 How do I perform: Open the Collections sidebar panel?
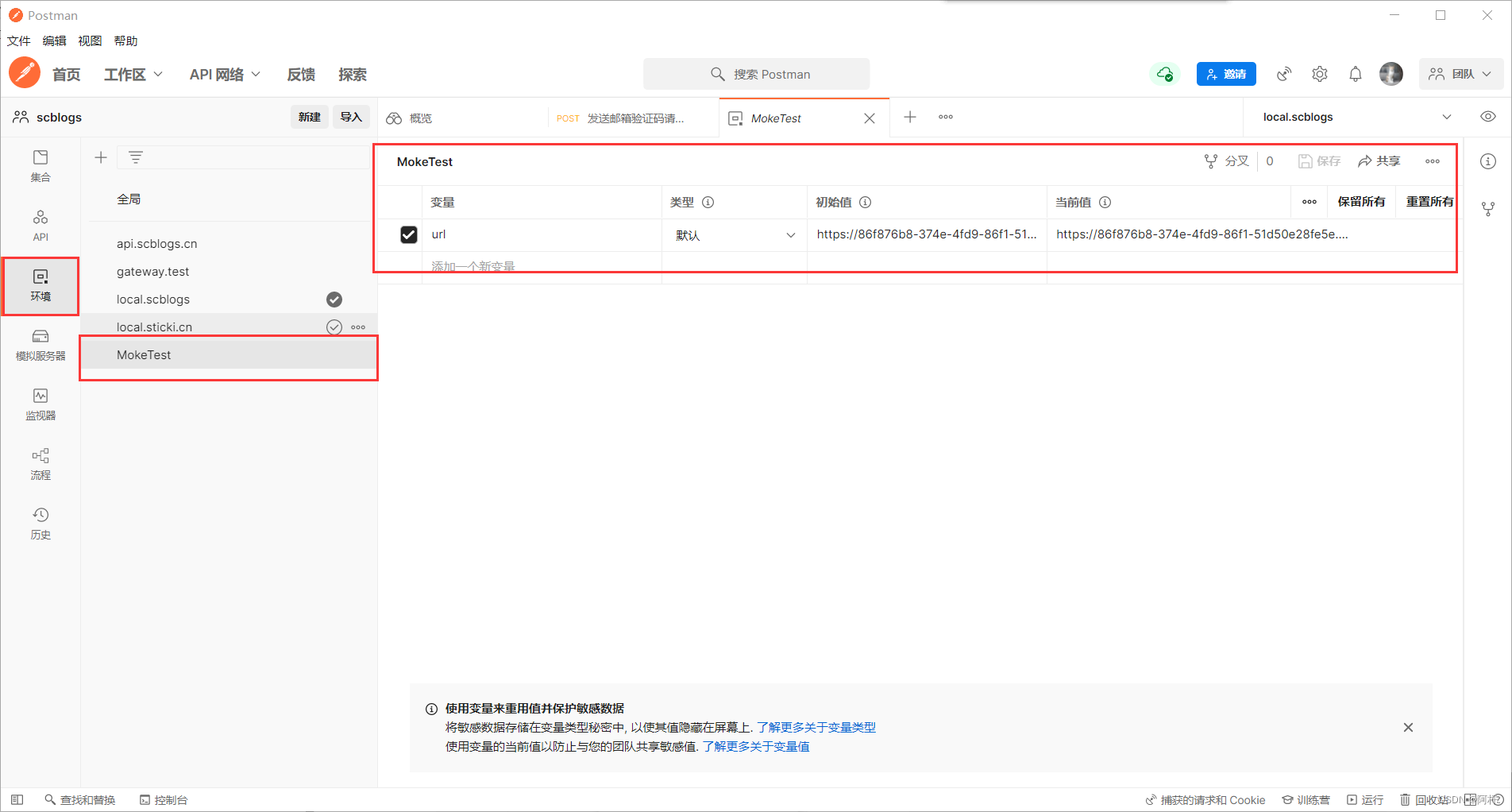pos(40,166)
